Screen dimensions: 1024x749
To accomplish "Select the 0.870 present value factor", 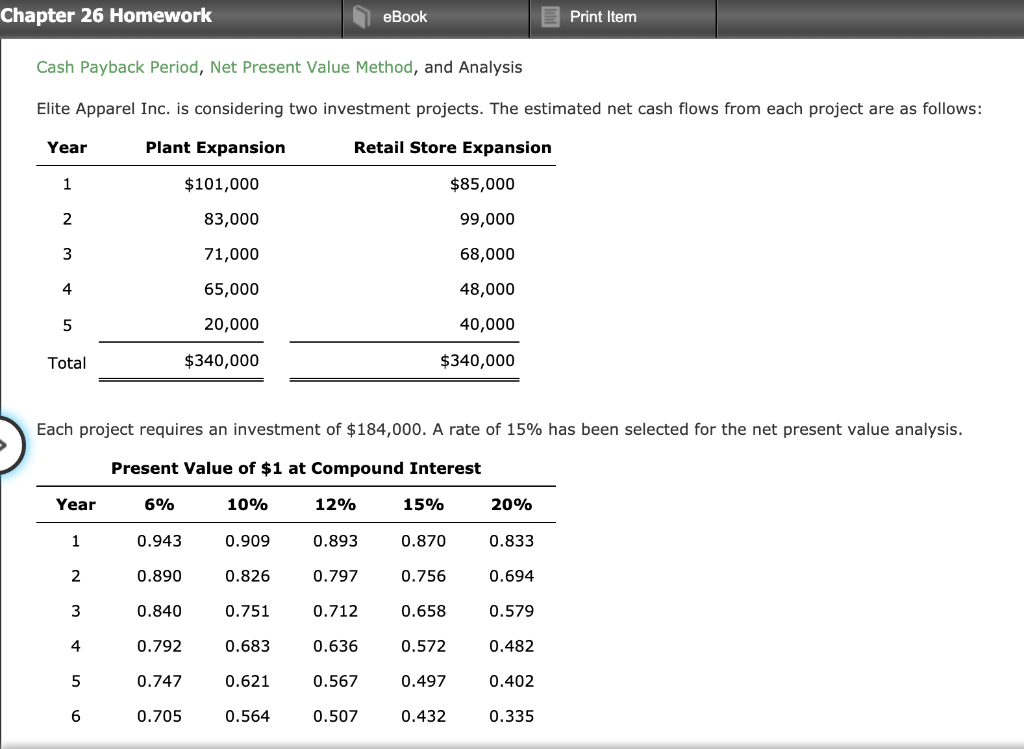I will [424, 540].
